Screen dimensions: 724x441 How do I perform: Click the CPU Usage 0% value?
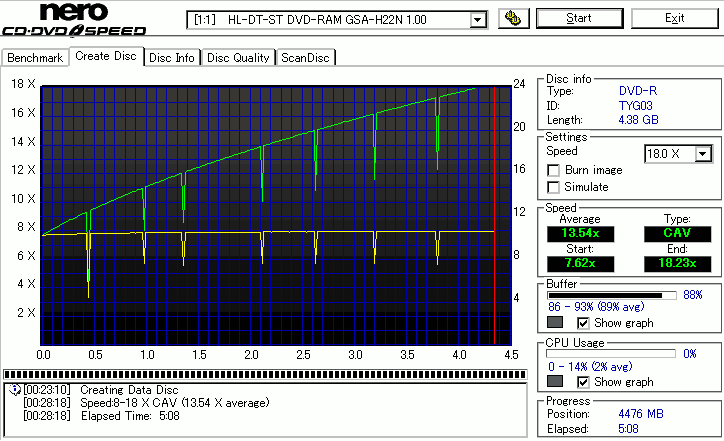(690, 354)
